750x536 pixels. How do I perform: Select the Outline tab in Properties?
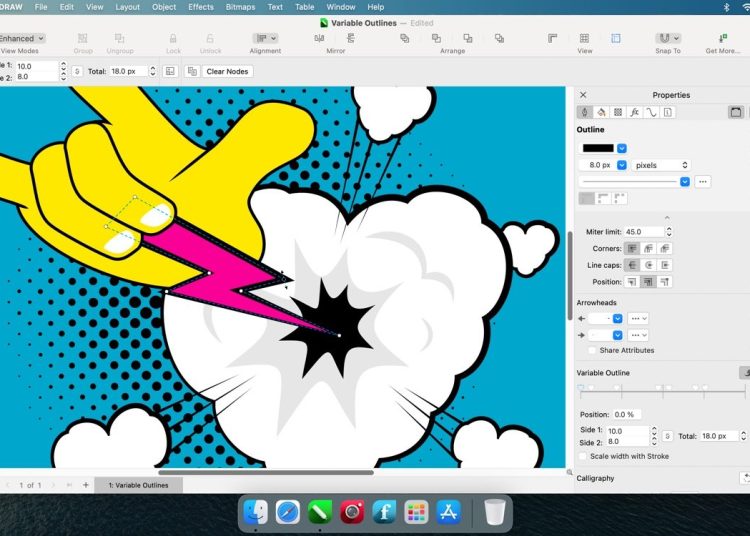click(x=585, y=112)
